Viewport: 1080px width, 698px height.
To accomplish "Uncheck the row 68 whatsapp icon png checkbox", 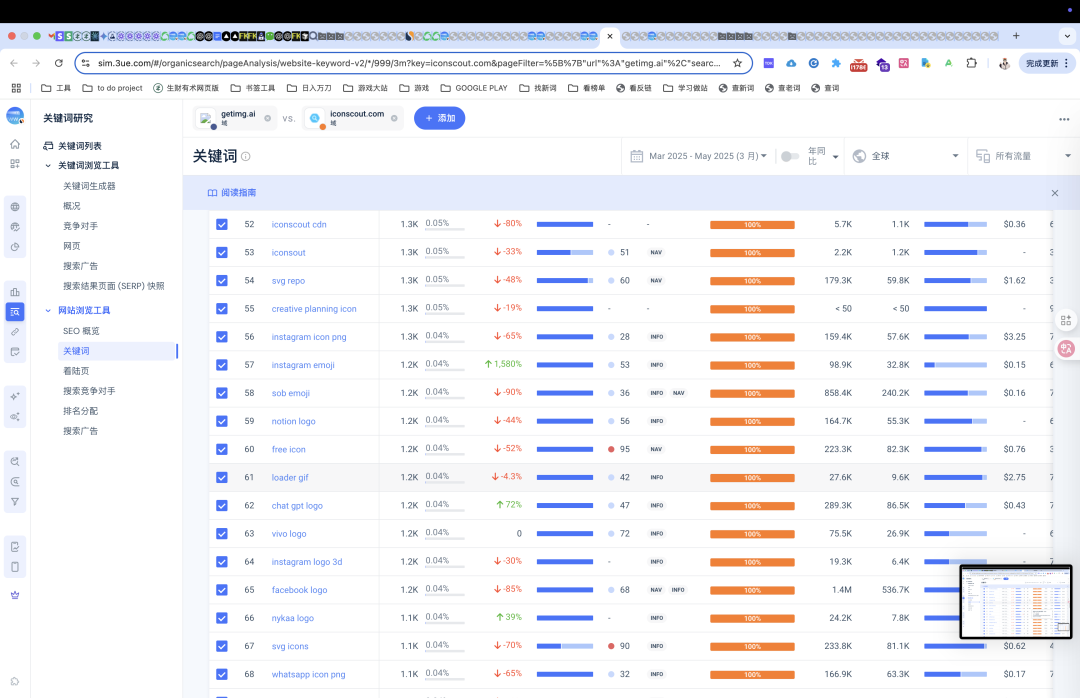I will (x=222, y=675).
